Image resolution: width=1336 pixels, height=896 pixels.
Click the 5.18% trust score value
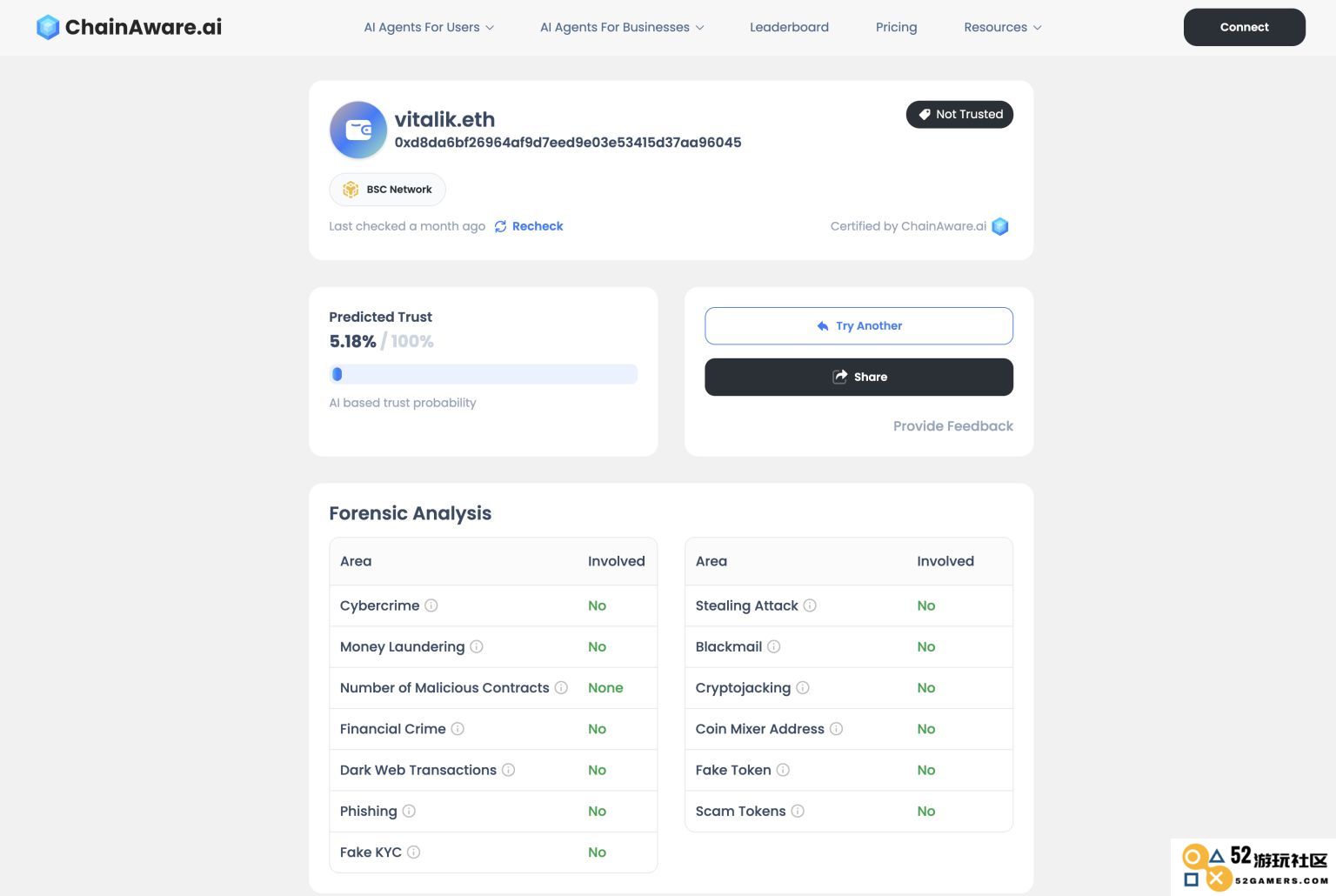click(x=352, y=341)
